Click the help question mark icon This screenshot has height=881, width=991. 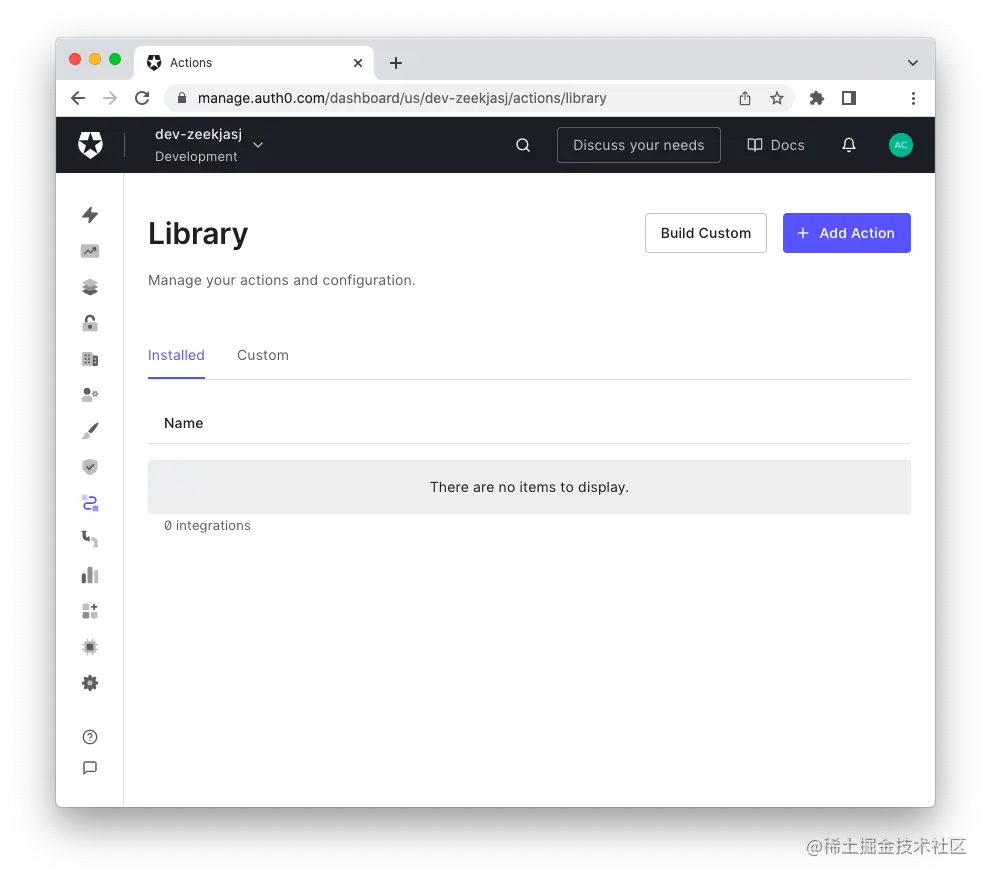pyautogui.click(x=89, y=736)
